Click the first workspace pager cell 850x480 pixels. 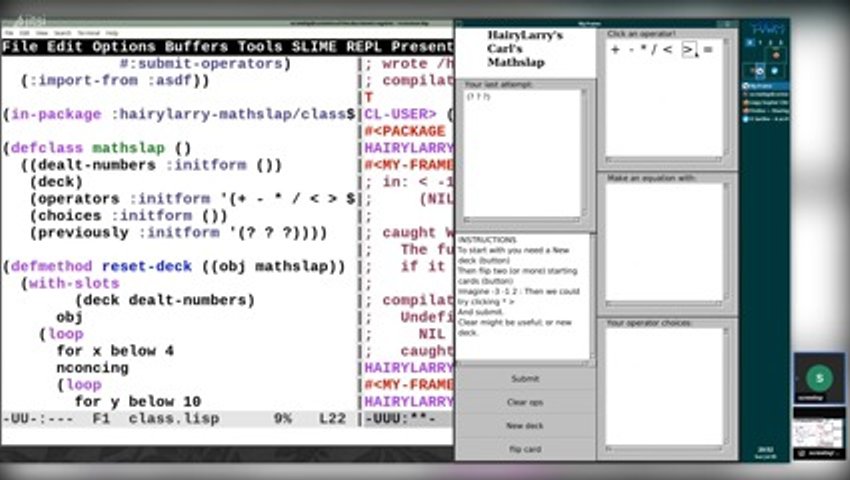pos(750,42)
